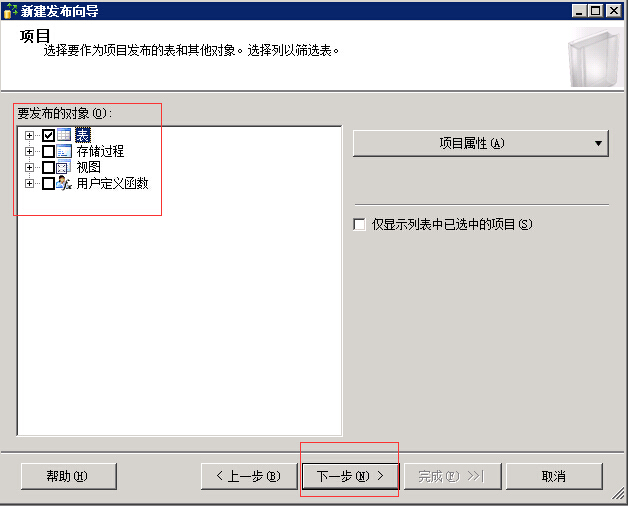Select the 表 tree label
The image size is (628, 506).
pyautogui.click(x=83, y=135)
